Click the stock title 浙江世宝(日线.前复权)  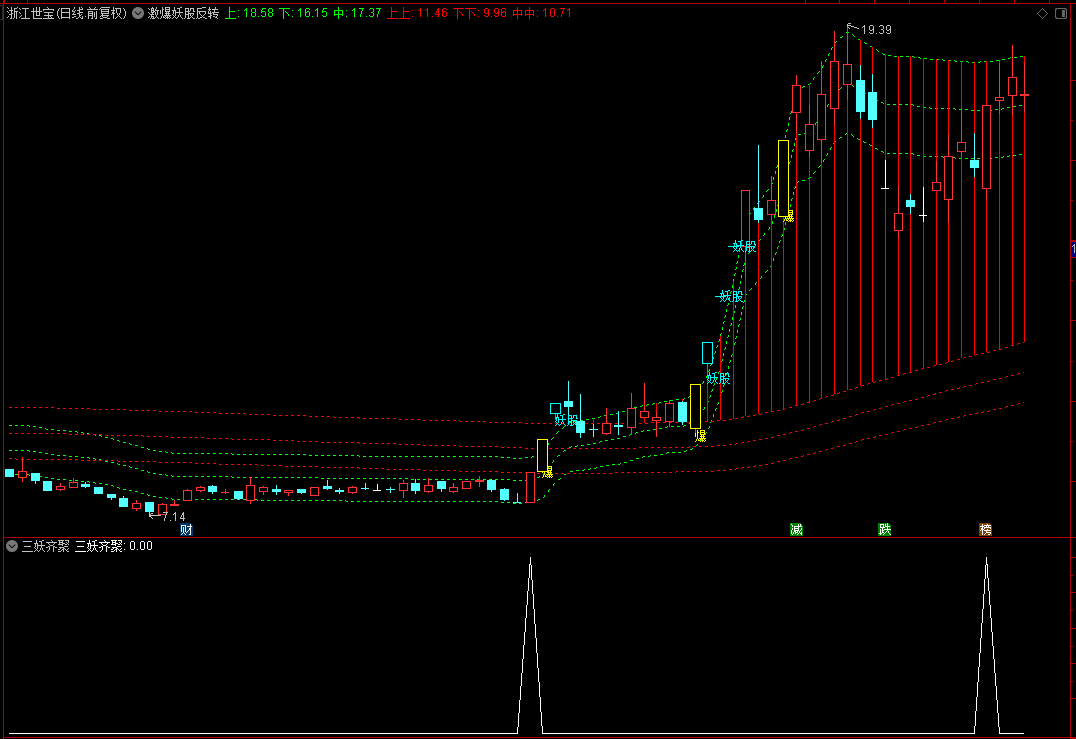[x=67, y=13]
